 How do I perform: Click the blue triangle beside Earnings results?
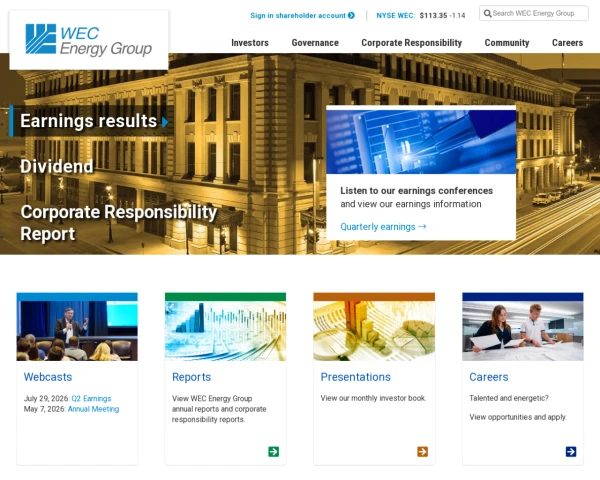pos(165,122)
